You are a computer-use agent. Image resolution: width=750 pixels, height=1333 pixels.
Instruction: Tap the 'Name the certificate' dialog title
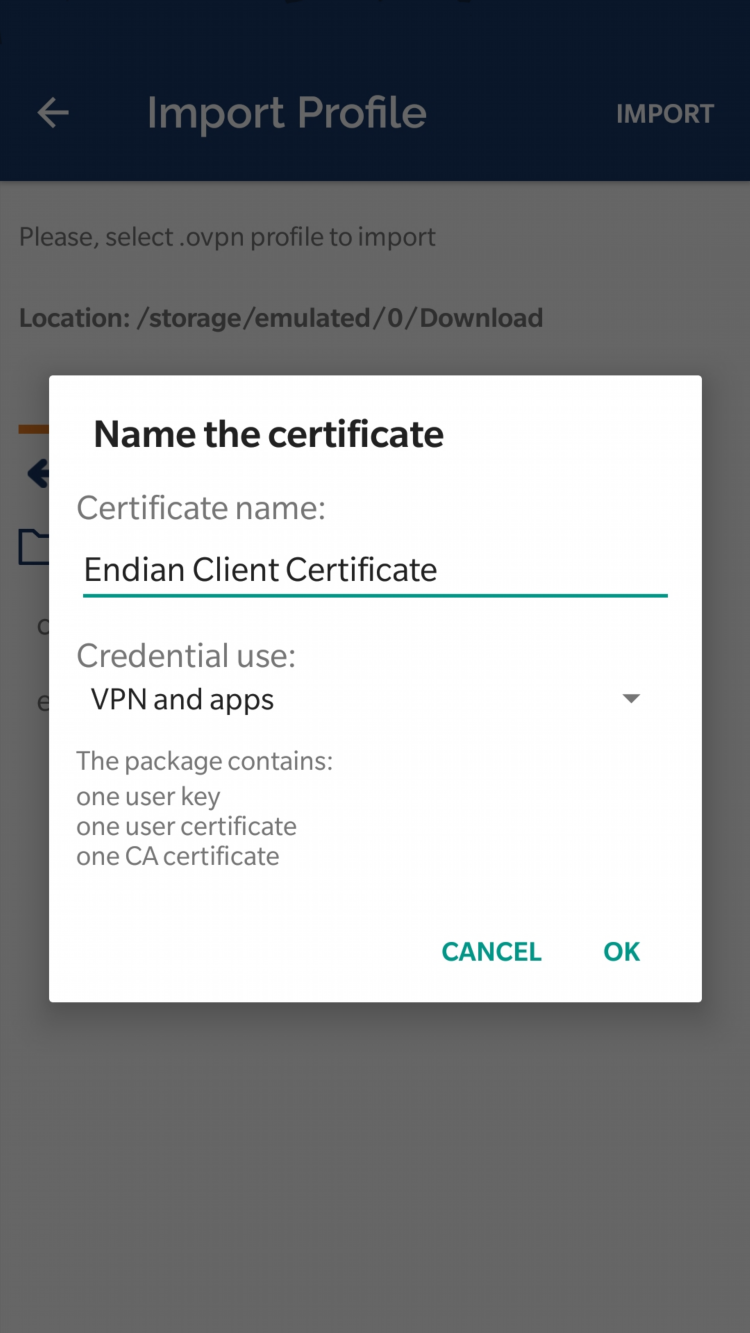(x=268, y=434)
